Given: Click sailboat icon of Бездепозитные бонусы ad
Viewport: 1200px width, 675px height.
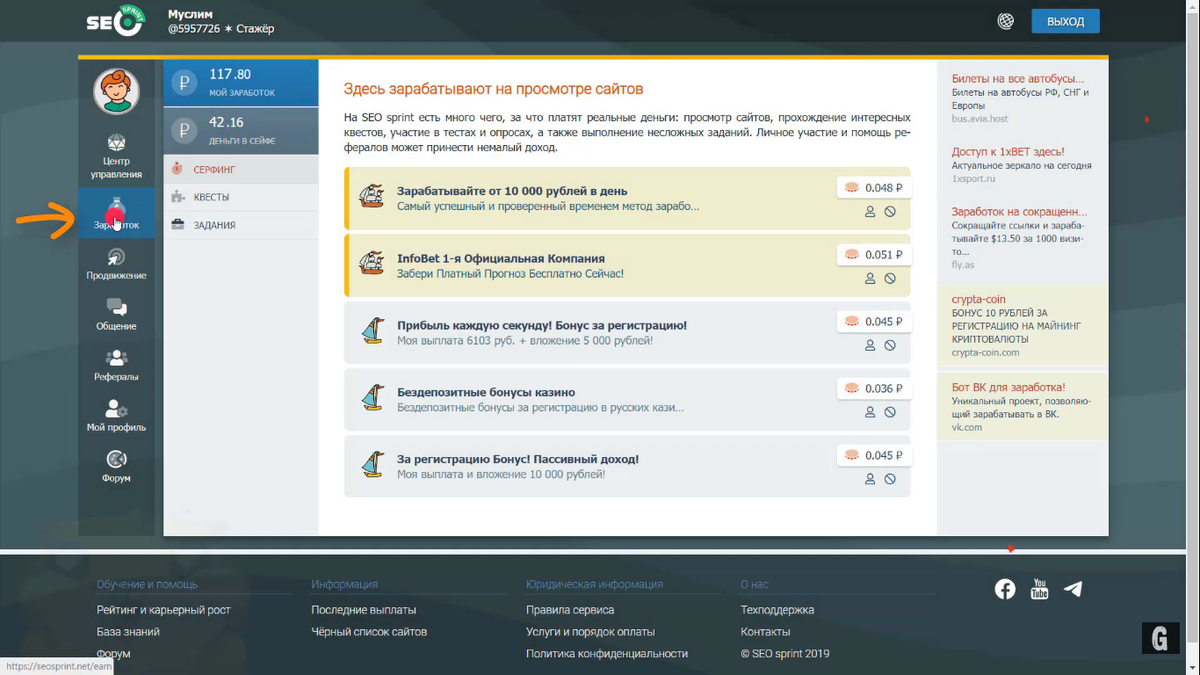Looking at the screenshot, I should pos(372,398).
